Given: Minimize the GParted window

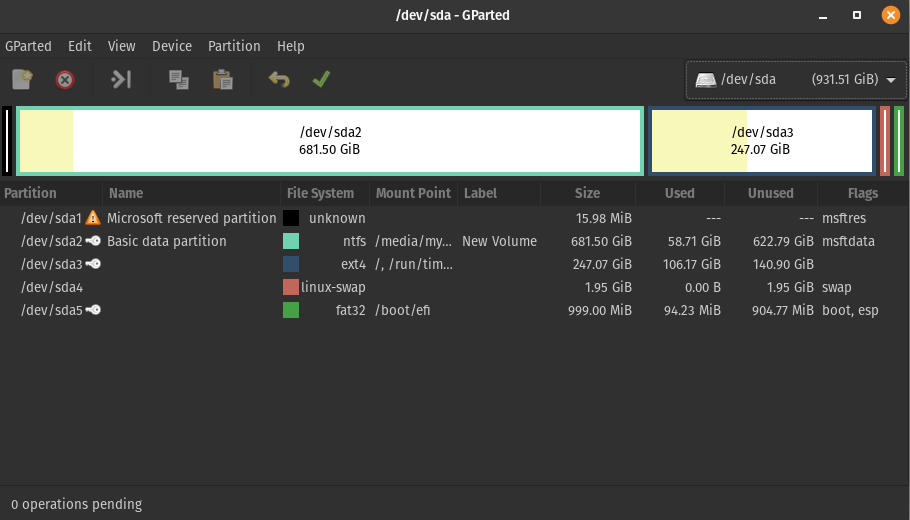Looking at the screenshot, I should point(822,16).
